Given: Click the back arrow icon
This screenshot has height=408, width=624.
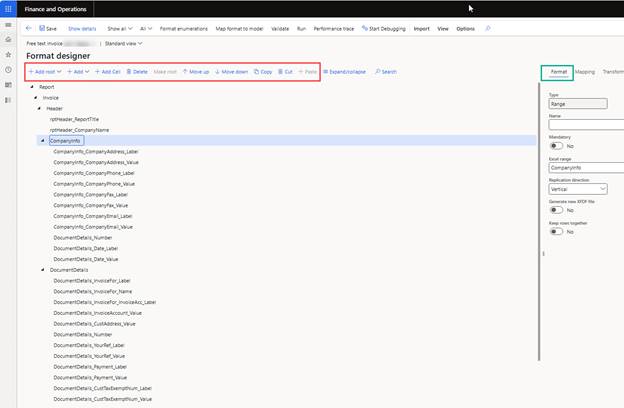Looking at the screenshot, I should (28, 29).
